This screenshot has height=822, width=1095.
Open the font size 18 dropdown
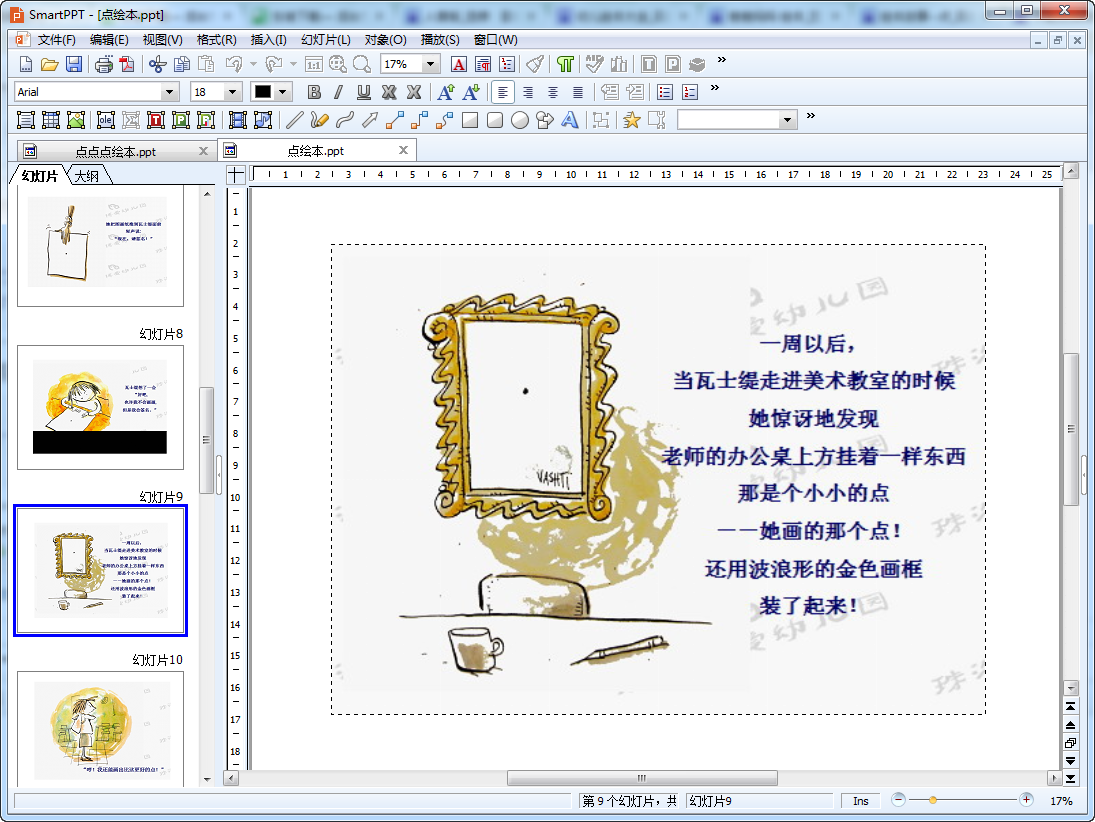[x=233, y=92]
